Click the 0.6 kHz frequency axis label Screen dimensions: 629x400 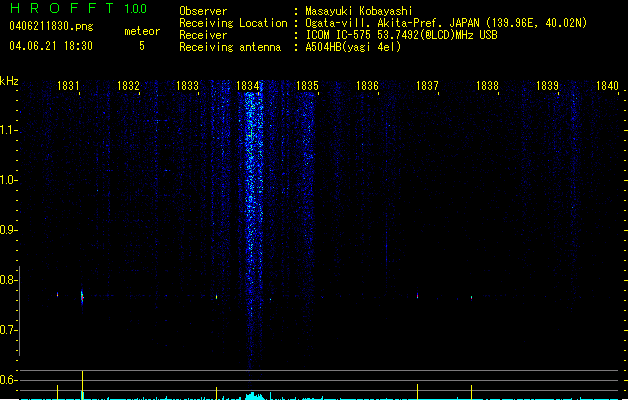[x=8, y=380]
